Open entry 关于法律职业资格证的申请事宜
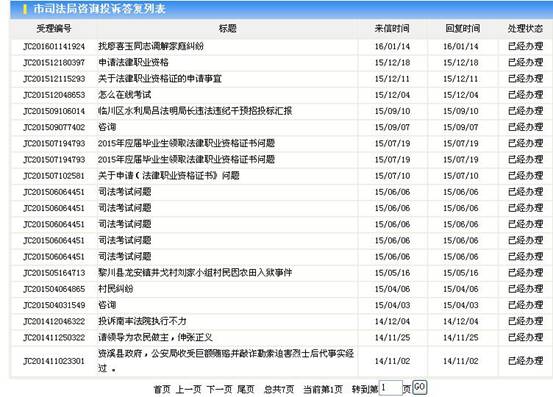 pyautogui.click(x=160, y=79)
